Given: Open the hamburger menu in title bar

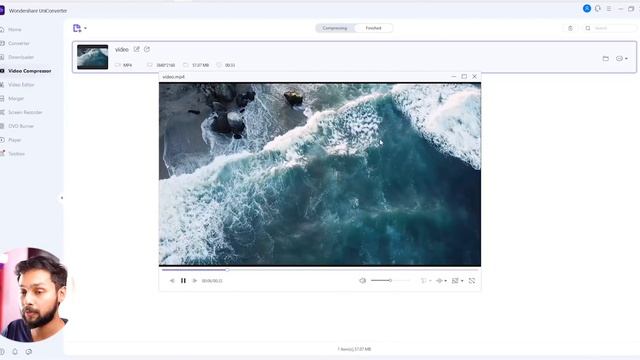Looking at the screenshot, I should pyautogui.click(x=609, y=9).
